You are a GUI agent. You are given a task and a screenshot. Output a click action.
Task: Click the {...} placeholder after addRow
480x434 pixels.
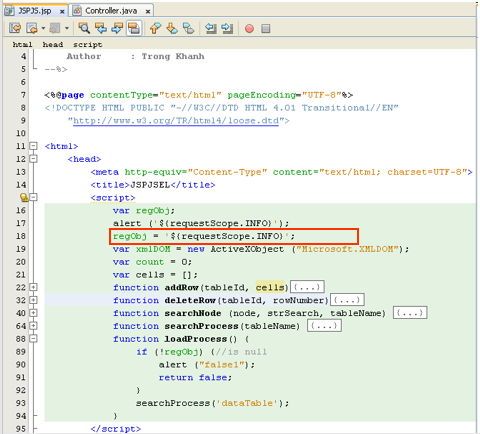pyautogui.click(x=307, y=287)
